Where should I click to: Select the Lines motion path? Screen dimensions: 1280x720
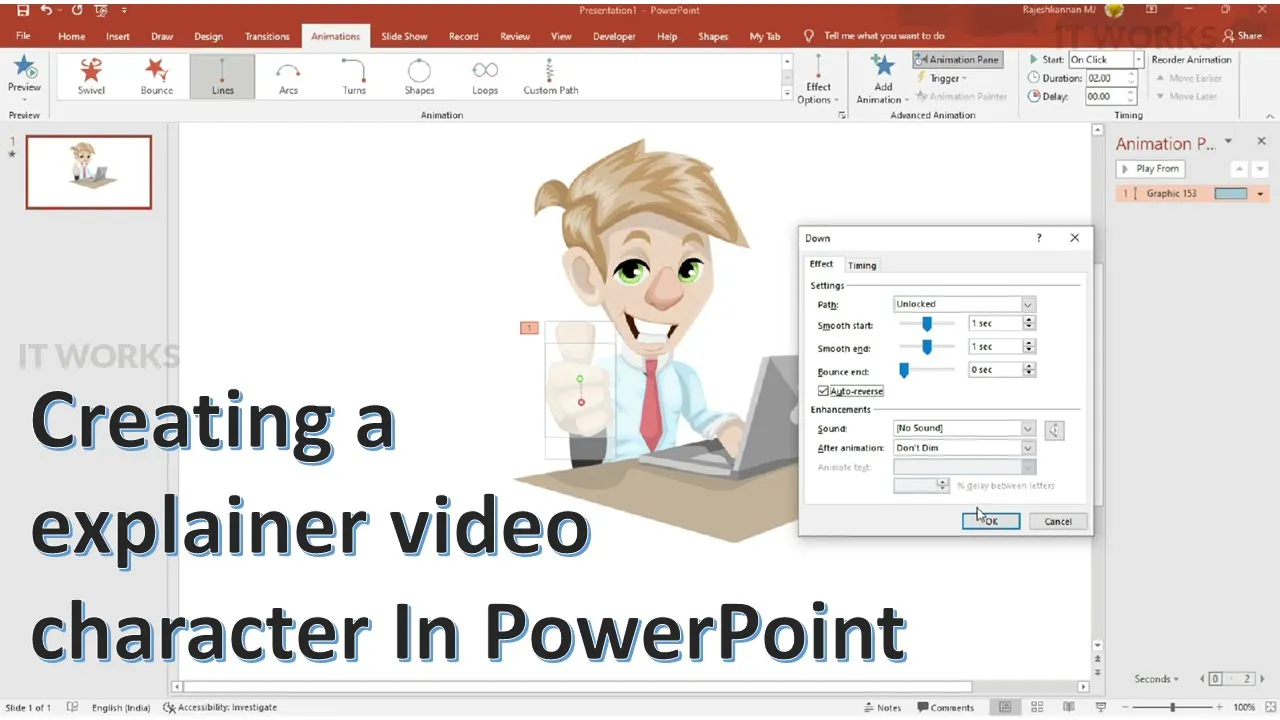click(x=222, y=76)
